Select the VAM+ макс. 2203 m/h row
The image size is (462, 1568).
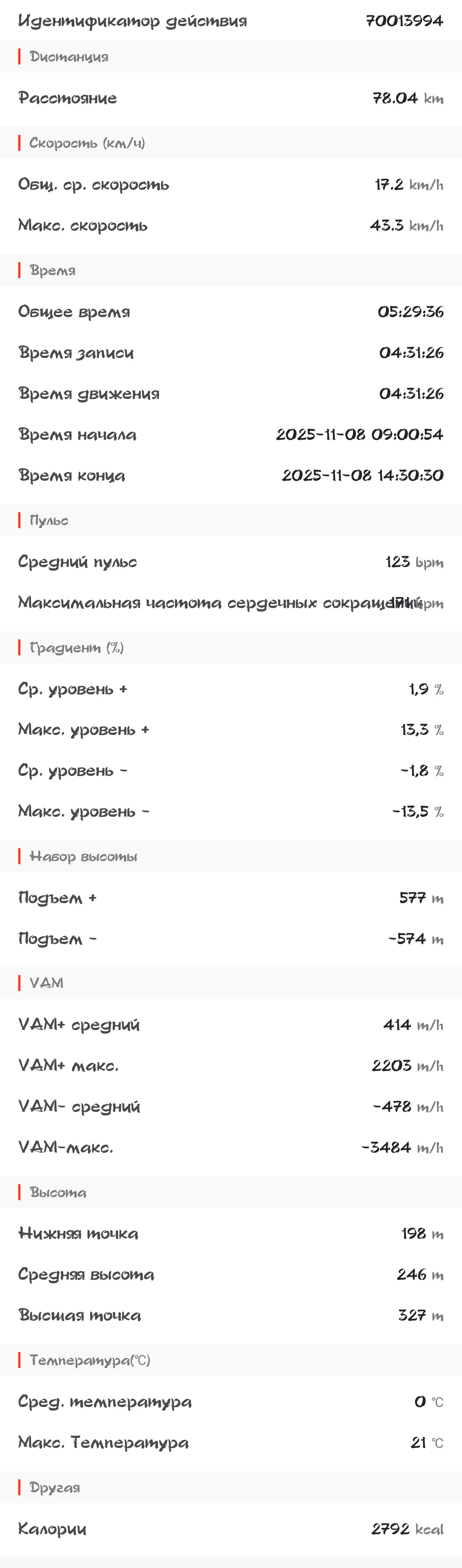click(x=231, y=1066)
